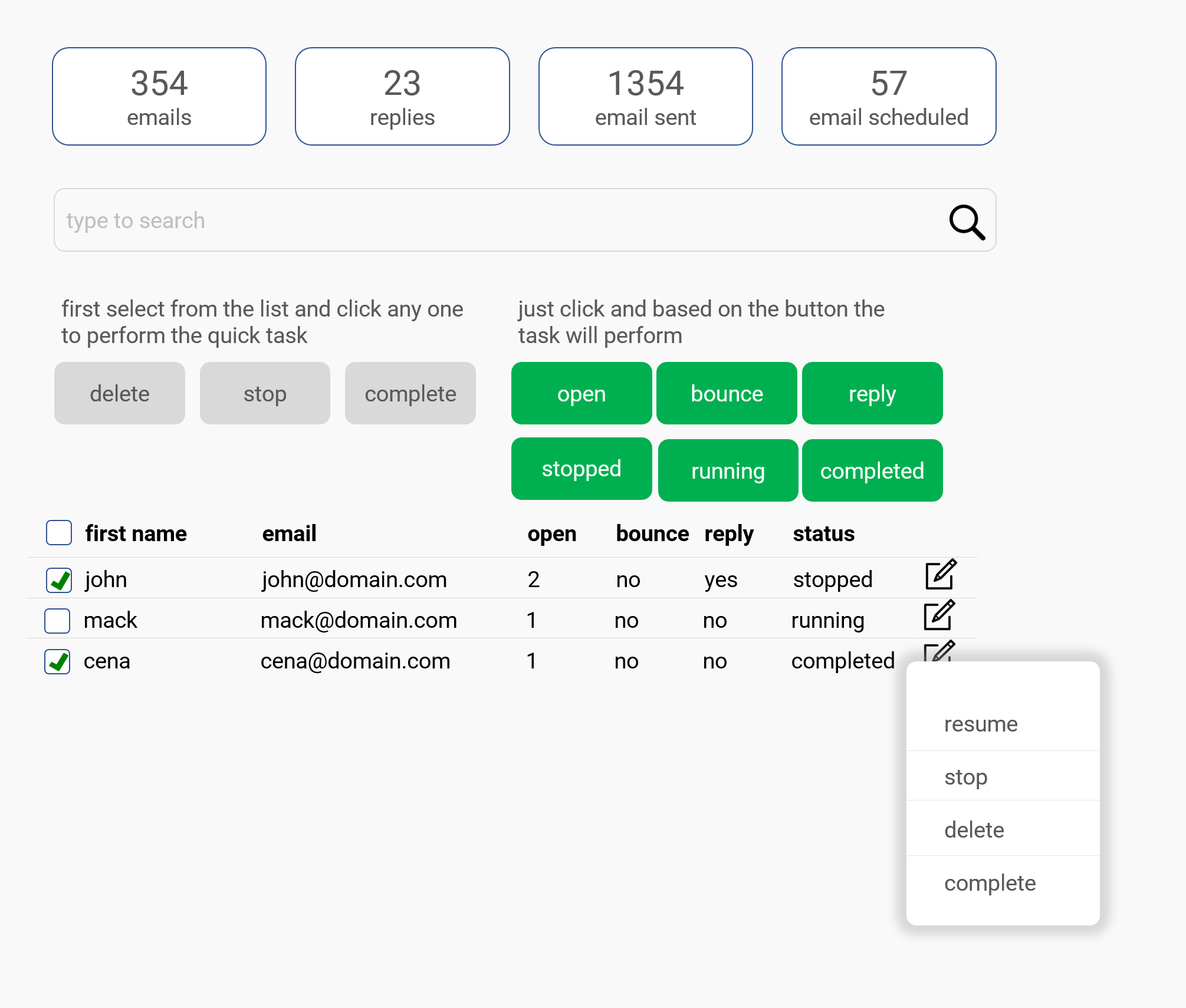Click the gray complete quick-task button
1186x1008 pixels.
tap(410, 393)
